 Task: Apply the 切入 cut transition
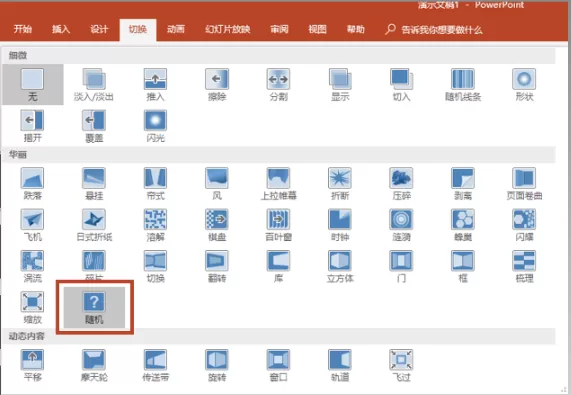402,84
